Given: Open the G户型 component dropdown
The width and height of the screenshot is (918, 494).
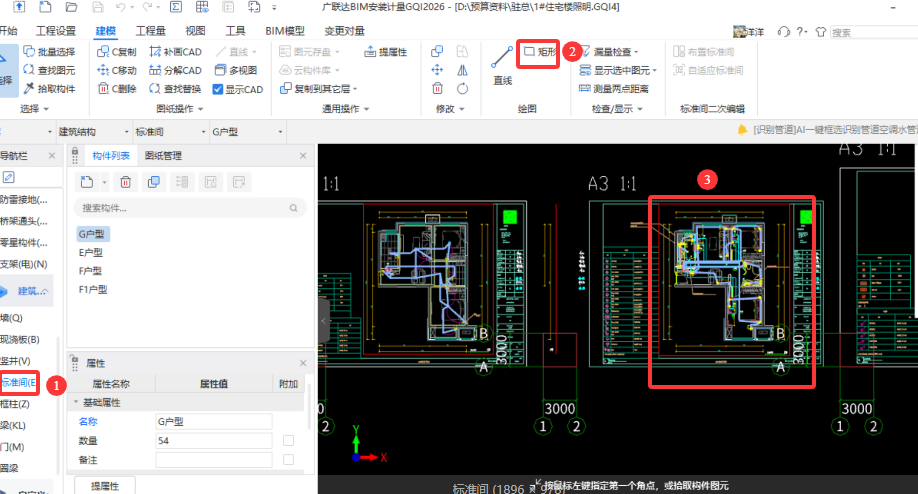Looking at the screenshot, I should click(280, 132).
